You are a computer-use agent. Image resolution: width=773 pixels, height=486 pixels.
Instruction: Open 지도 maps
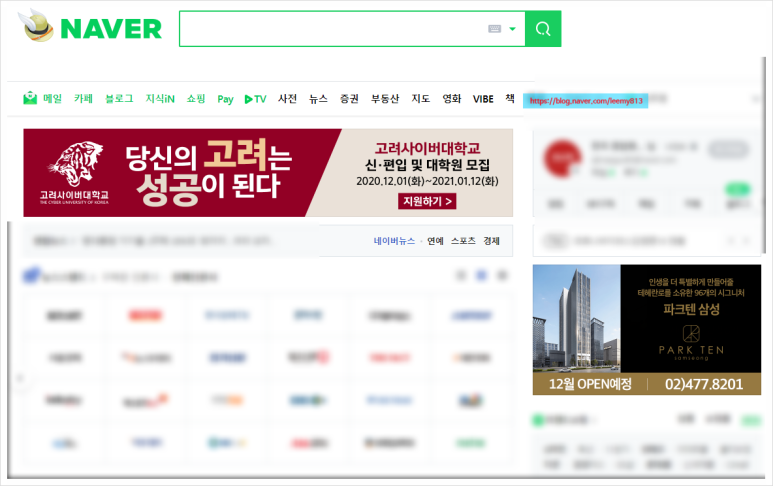421,99
